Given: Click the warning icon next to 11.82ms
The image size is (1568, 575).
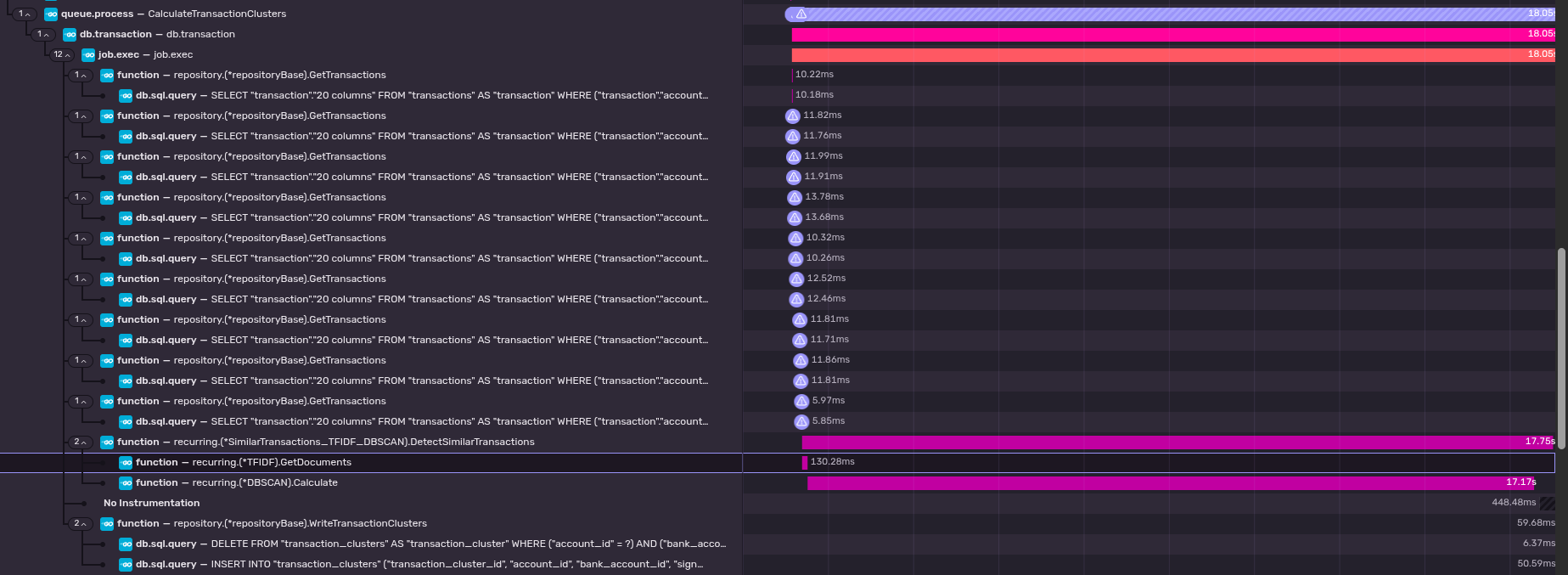Looking at the screenshot, I should click(793, 116).
